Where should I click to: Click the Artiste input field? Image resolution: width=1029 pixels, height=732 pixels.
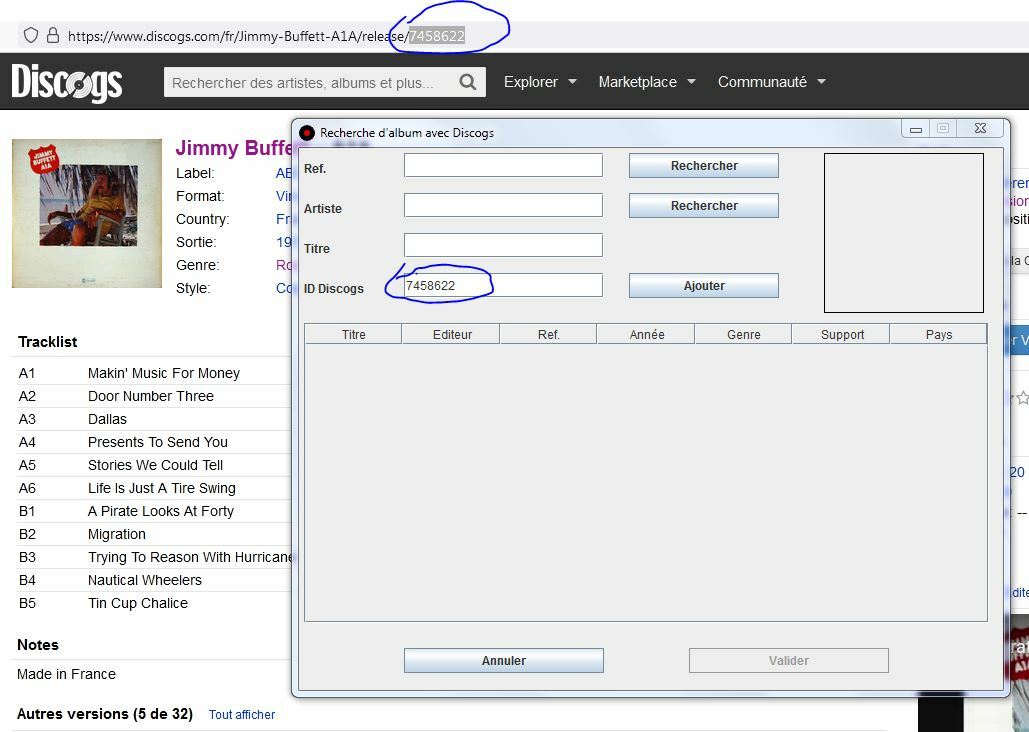tap(503, 205)
